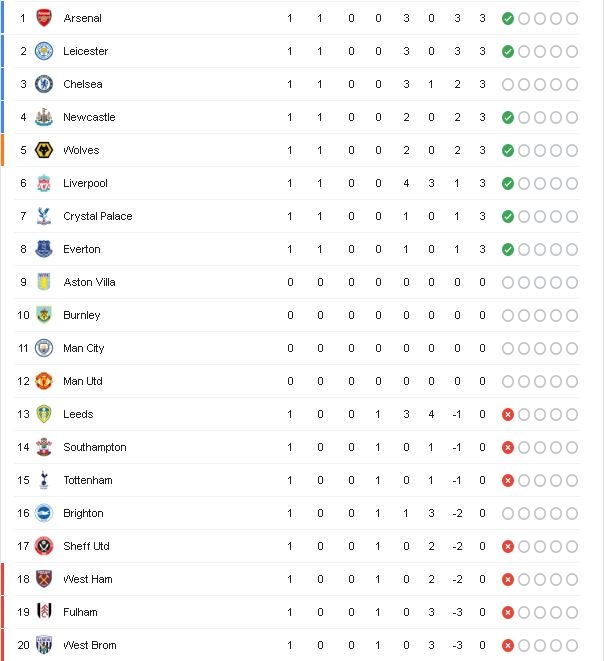Click the Brighton club badge
604x661 pixels.
[x=44, y=513]
